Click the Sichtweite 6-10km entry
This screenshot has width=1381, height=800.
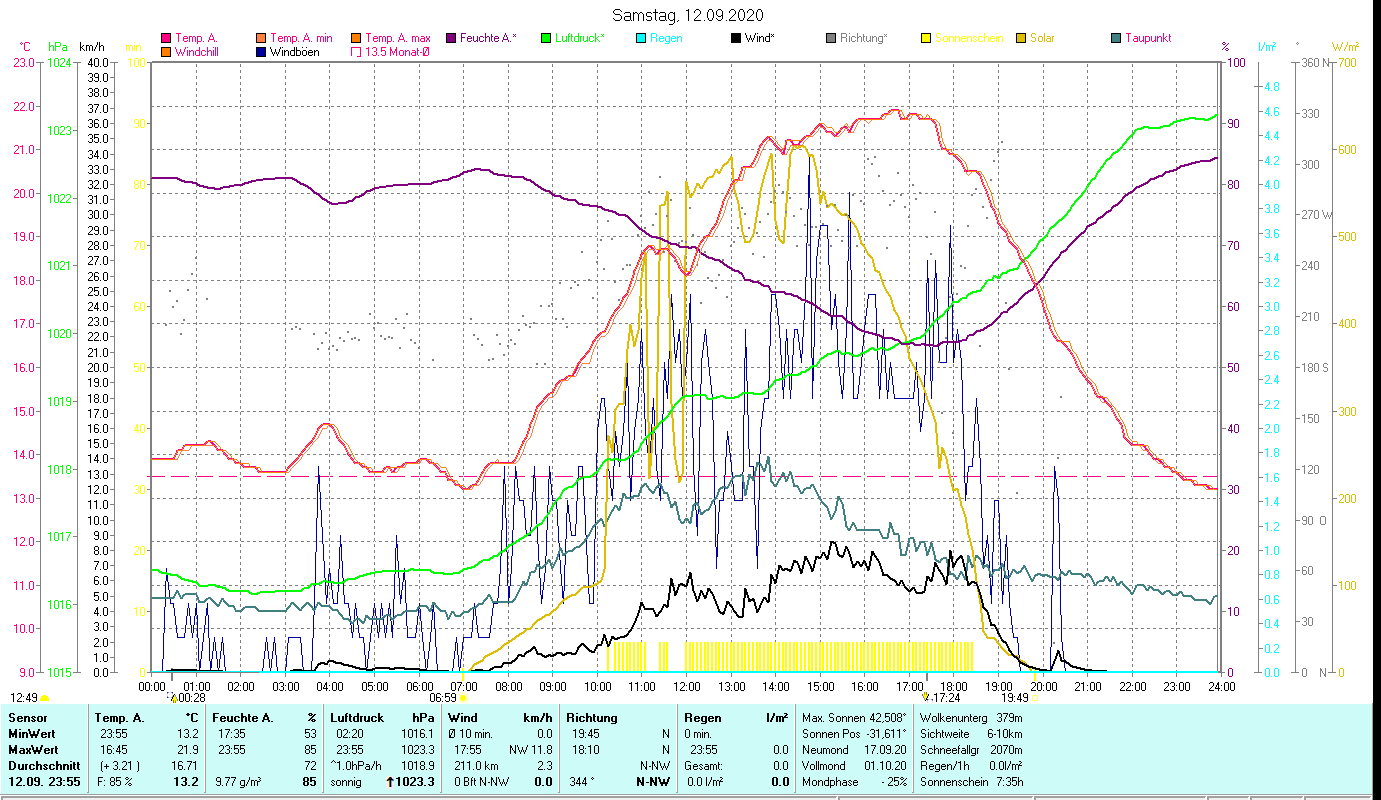(971, 734)
